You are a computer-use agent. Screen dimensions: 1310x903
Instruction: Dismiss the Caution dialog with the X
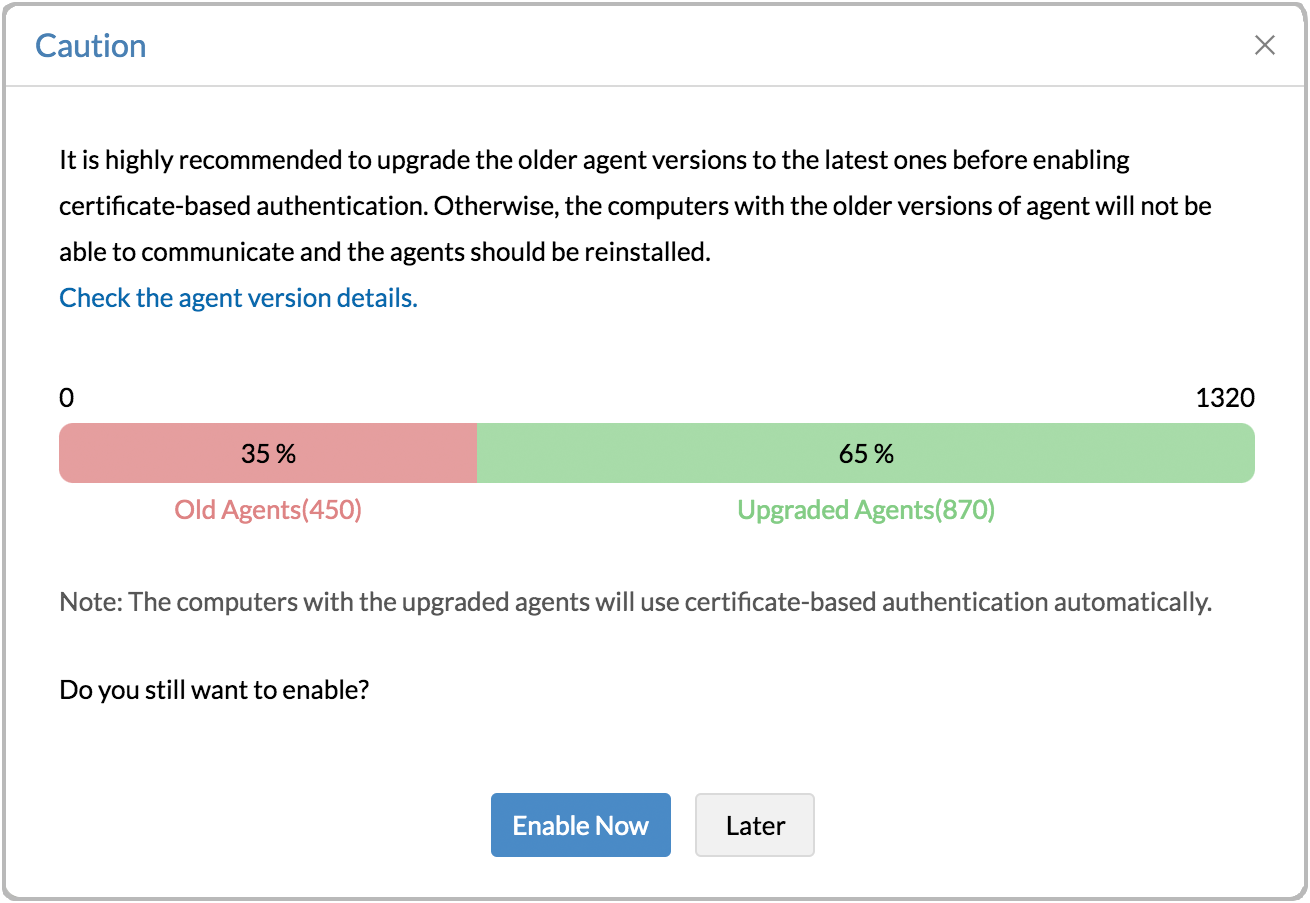[x=1264, y=45]
